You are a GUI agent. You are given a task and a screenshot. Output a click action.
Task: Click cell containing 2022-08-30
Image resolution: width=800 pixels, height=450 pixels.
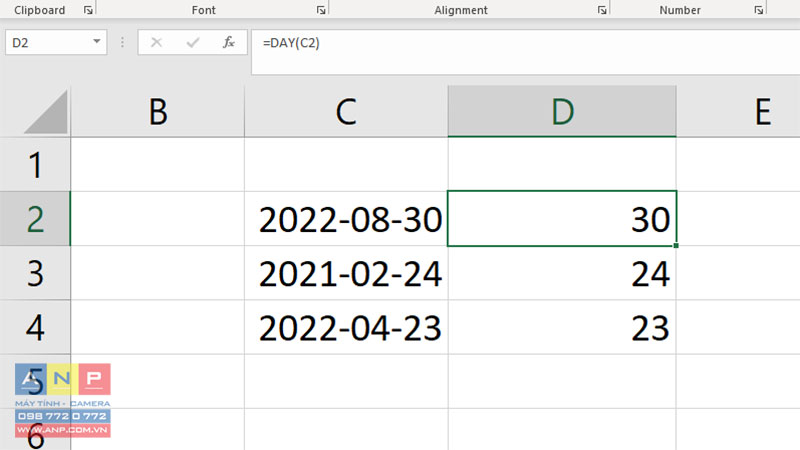pos(346,219)
